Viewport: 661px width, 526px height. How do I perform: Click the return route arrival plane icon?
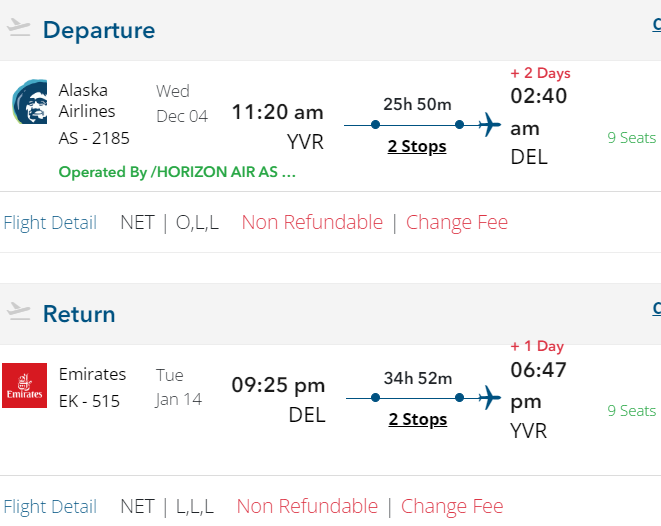point(490,398)
